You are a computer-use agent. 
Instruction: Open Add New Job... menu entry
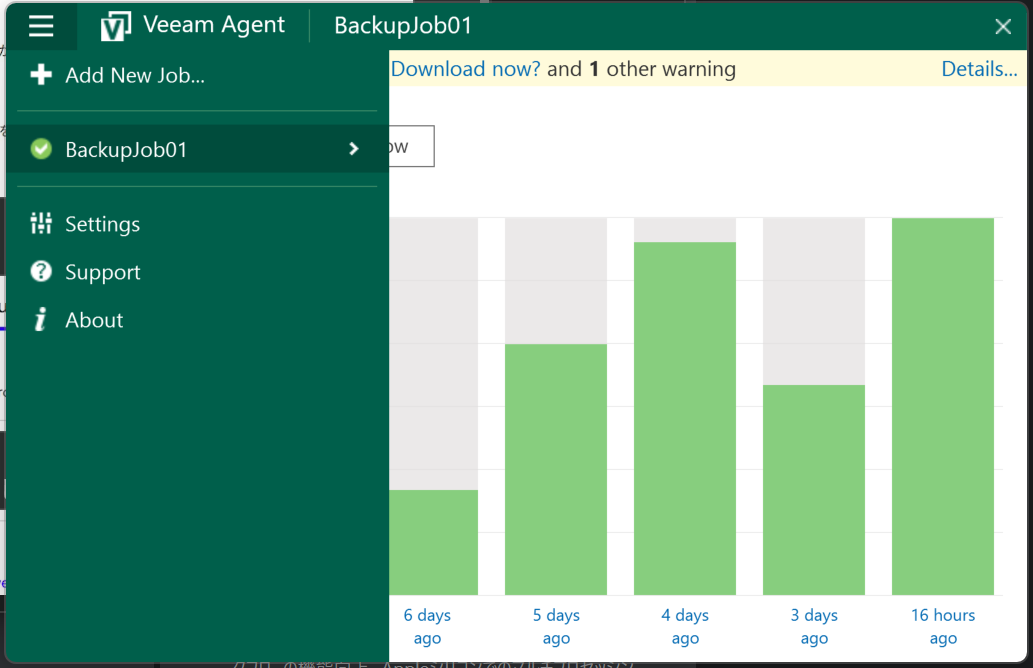point(198,75)
